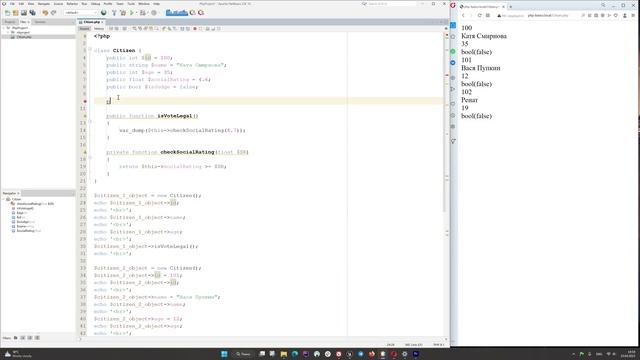Open the Navigate menu in NetBeans
This screenshot has width=640, height=360.
click(x=44, y=4)
